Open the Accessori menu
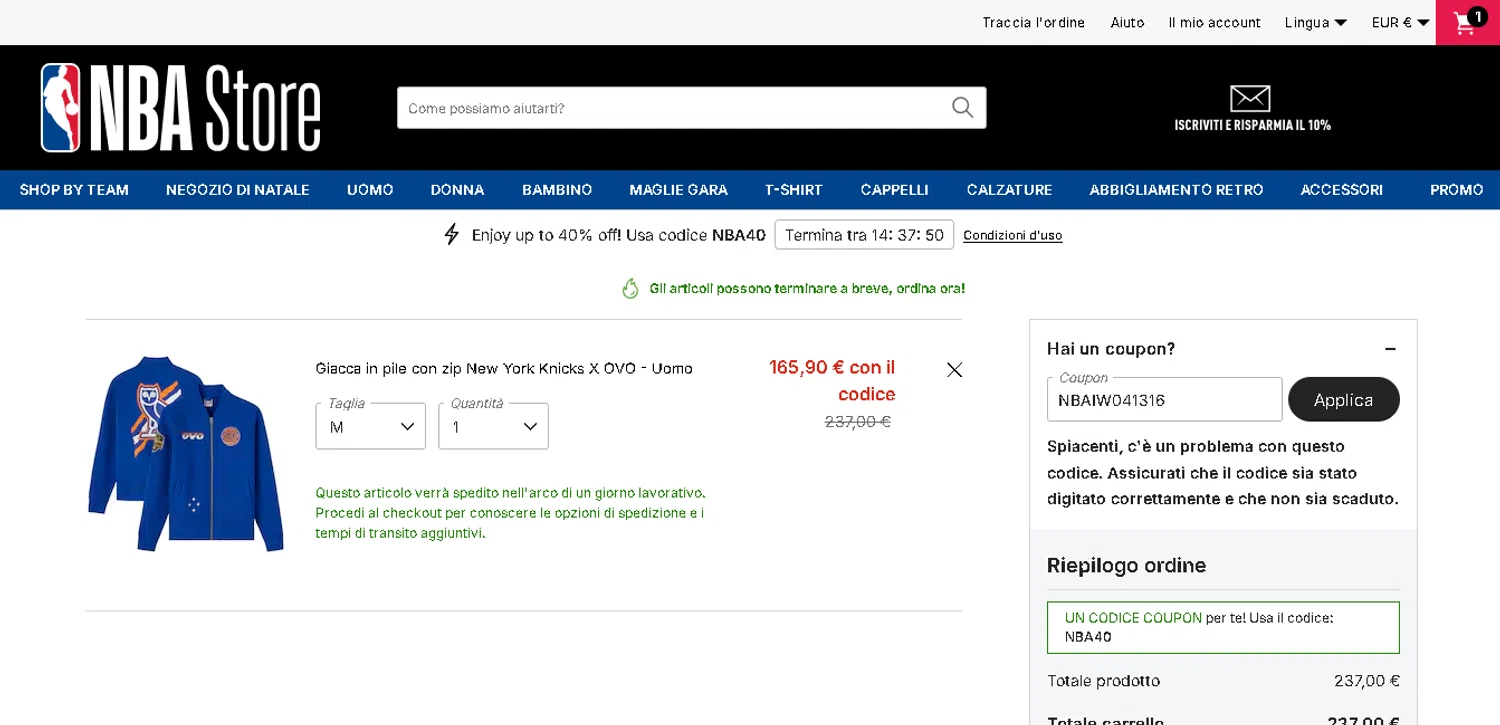Image resolution: width=1500 pixels, height=725 pixels. [1341, 190]
